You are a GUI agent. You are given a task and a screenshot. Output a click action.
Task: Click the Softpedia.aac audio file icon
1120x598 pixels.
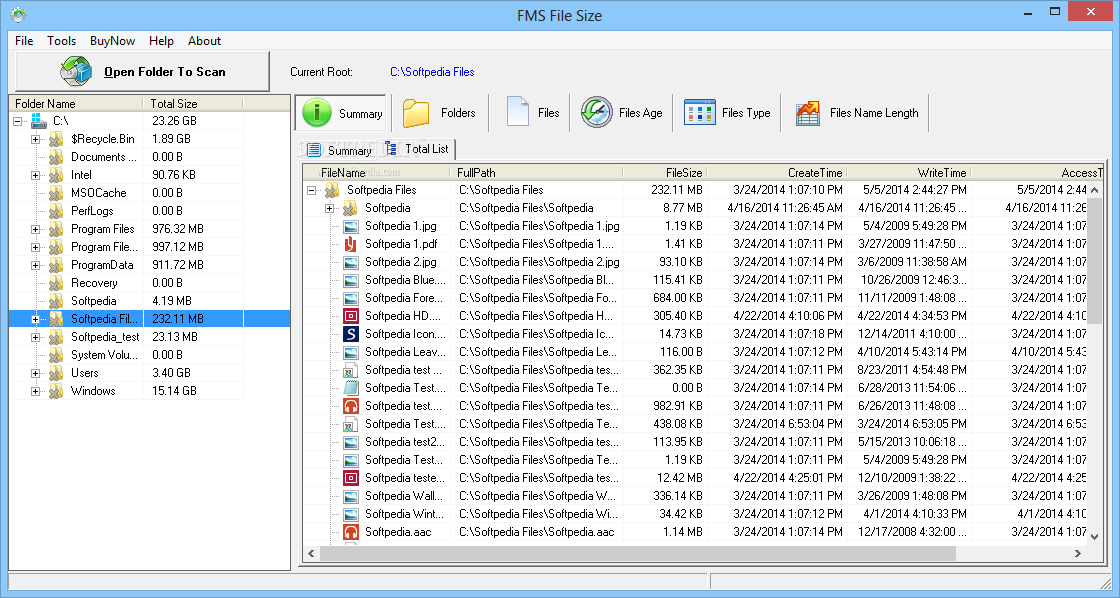tap(351, 532)
